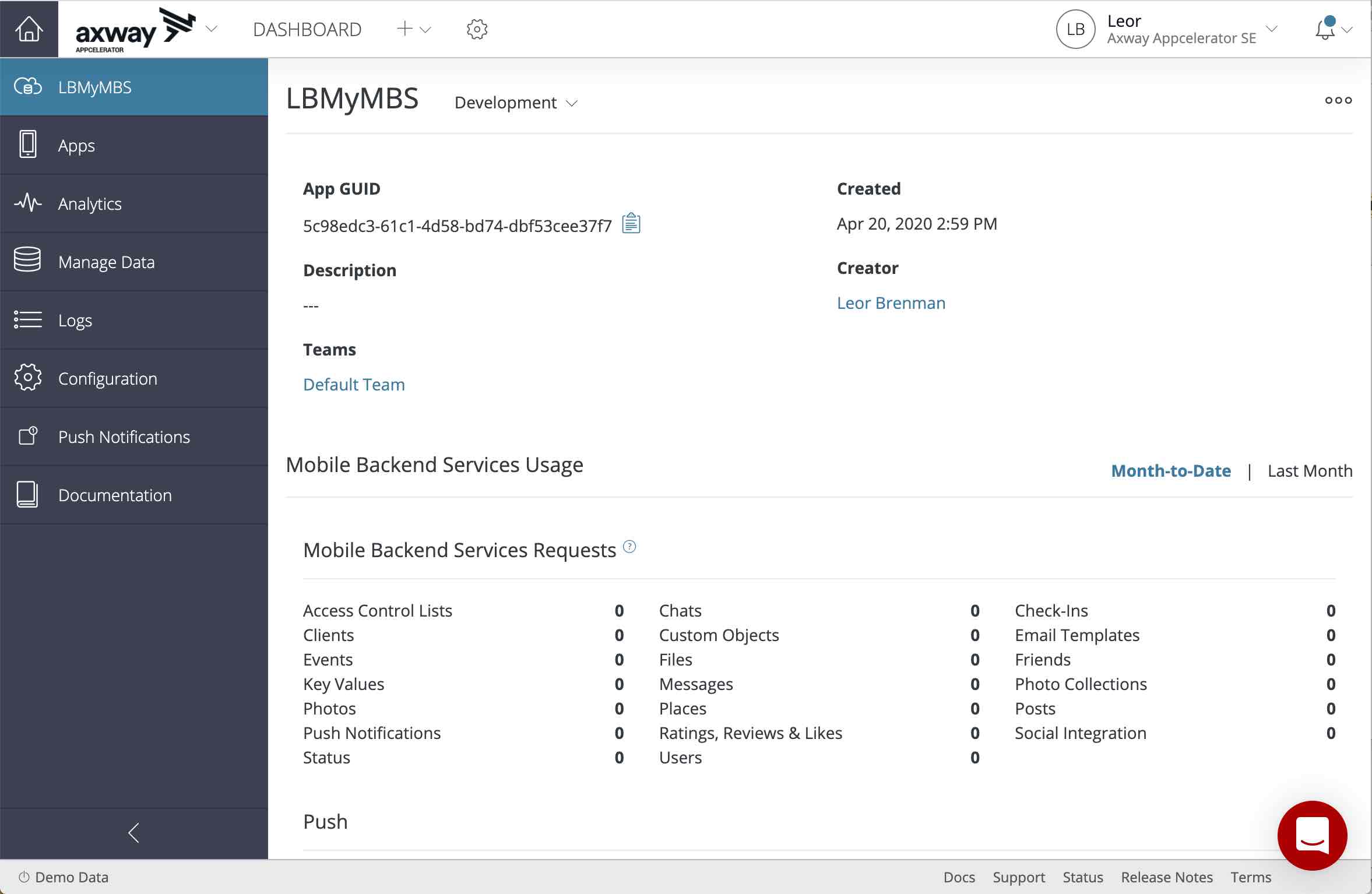Click the Push Notifications sidebar icon

coord(28,435)
